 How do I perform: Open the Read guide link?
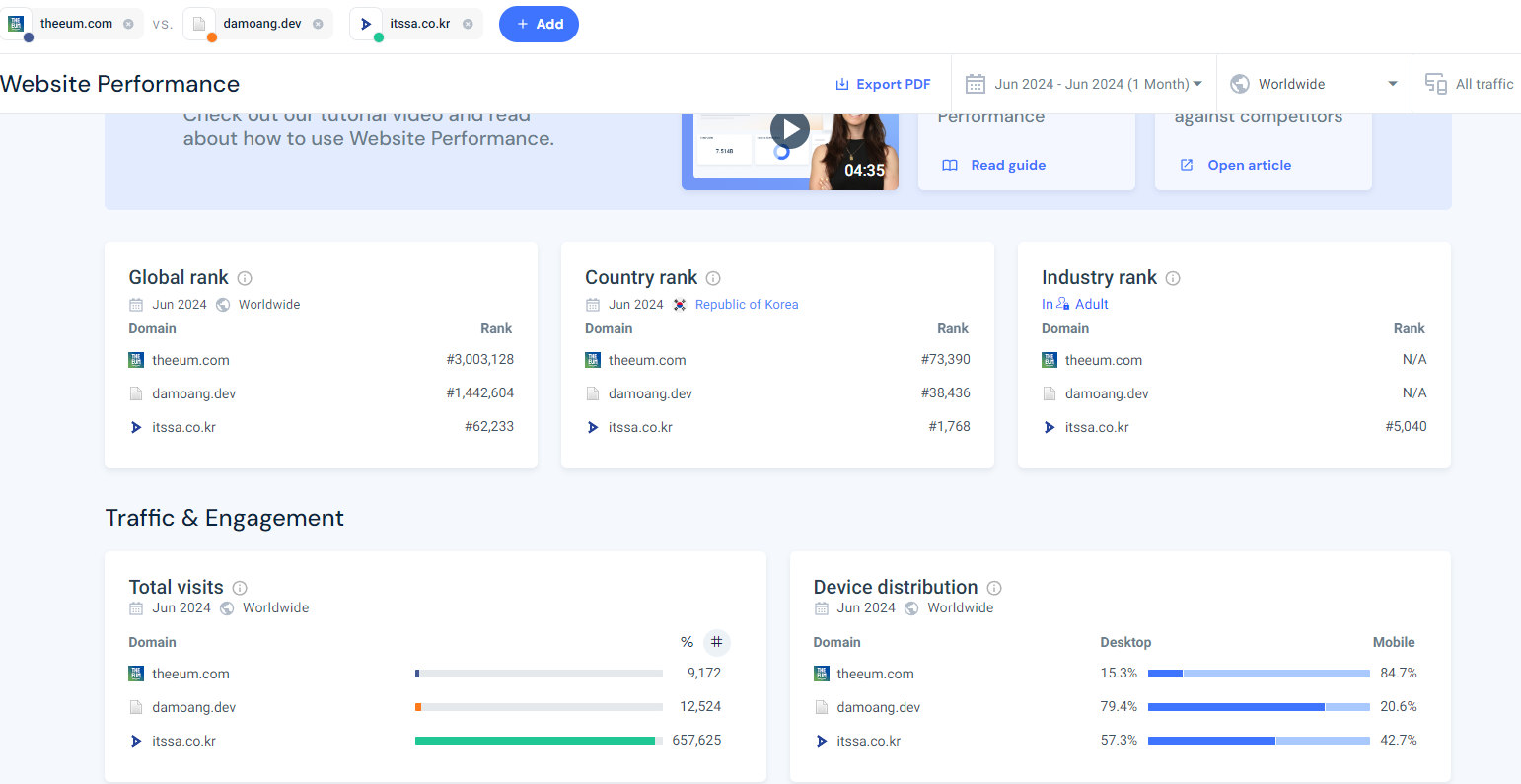point(1008,165)
